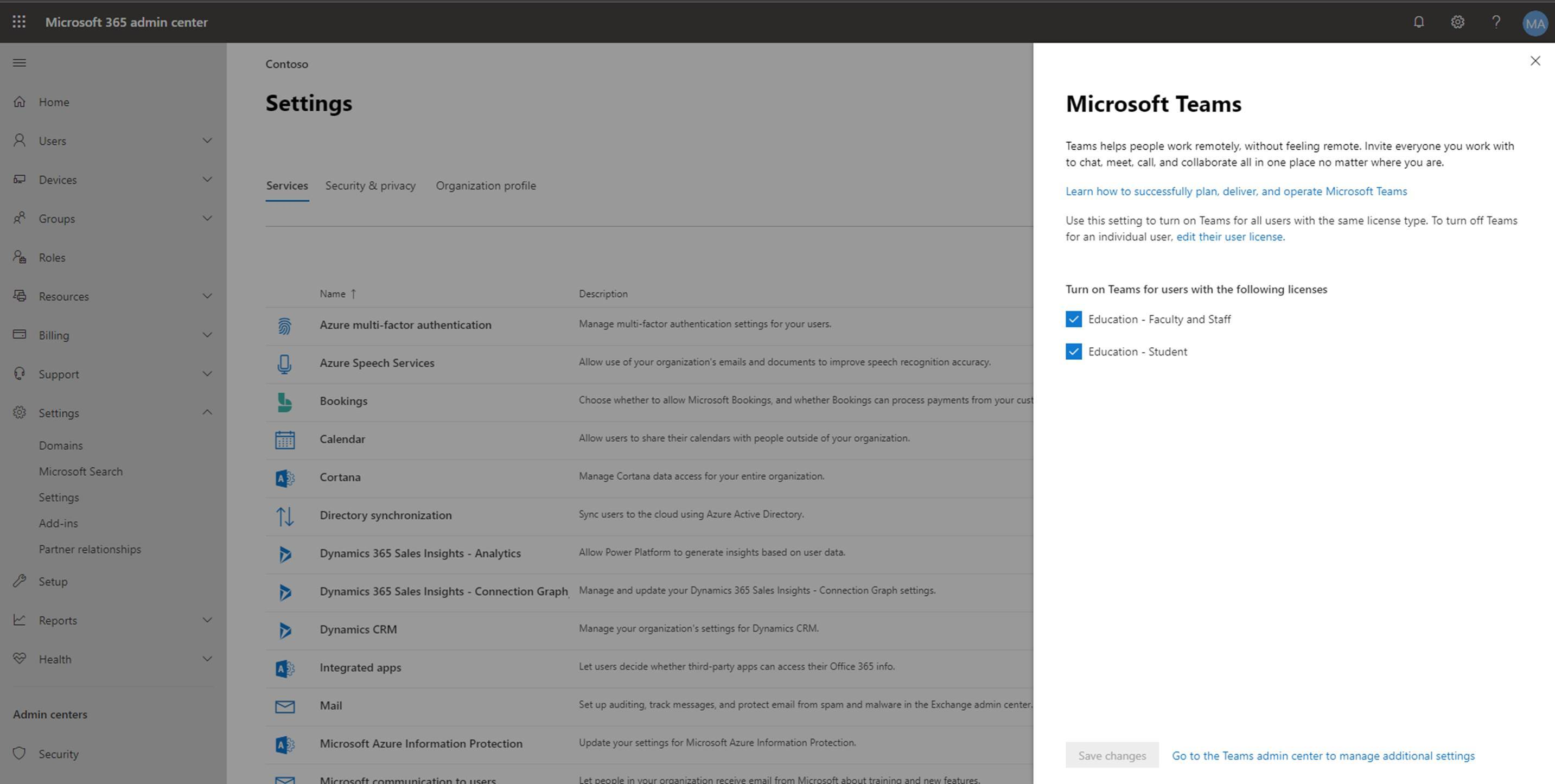Switch to Organization profile tab
The height and width of the screenshot is (784, 1555).
tap(486, 185)
